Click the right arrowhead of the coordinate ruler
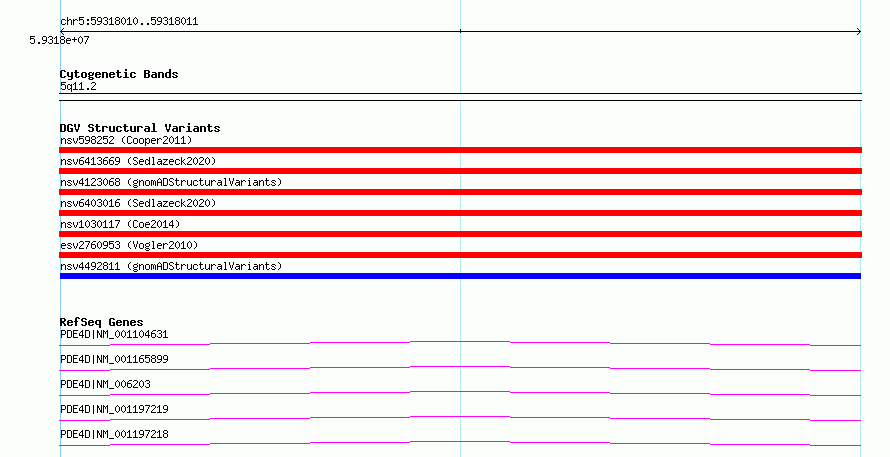Image resolution: width=890 pixels, height=457 pixels. click(859, 32)
